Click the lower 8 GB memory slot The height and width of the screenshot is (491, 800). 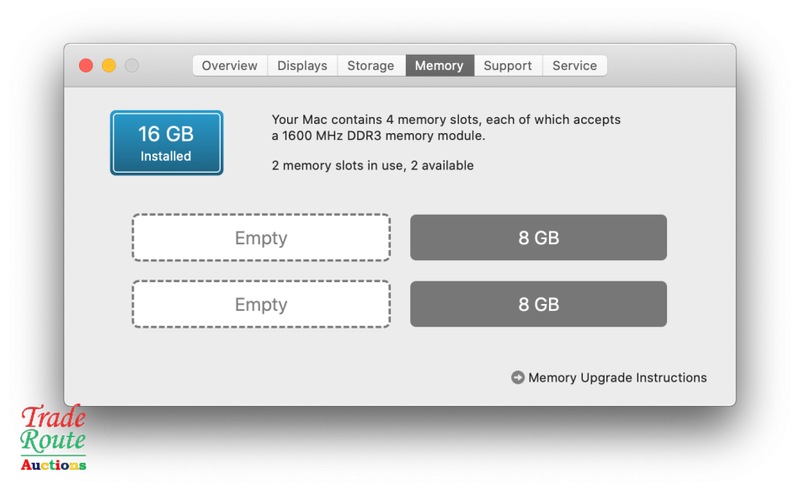pos(538,304)
